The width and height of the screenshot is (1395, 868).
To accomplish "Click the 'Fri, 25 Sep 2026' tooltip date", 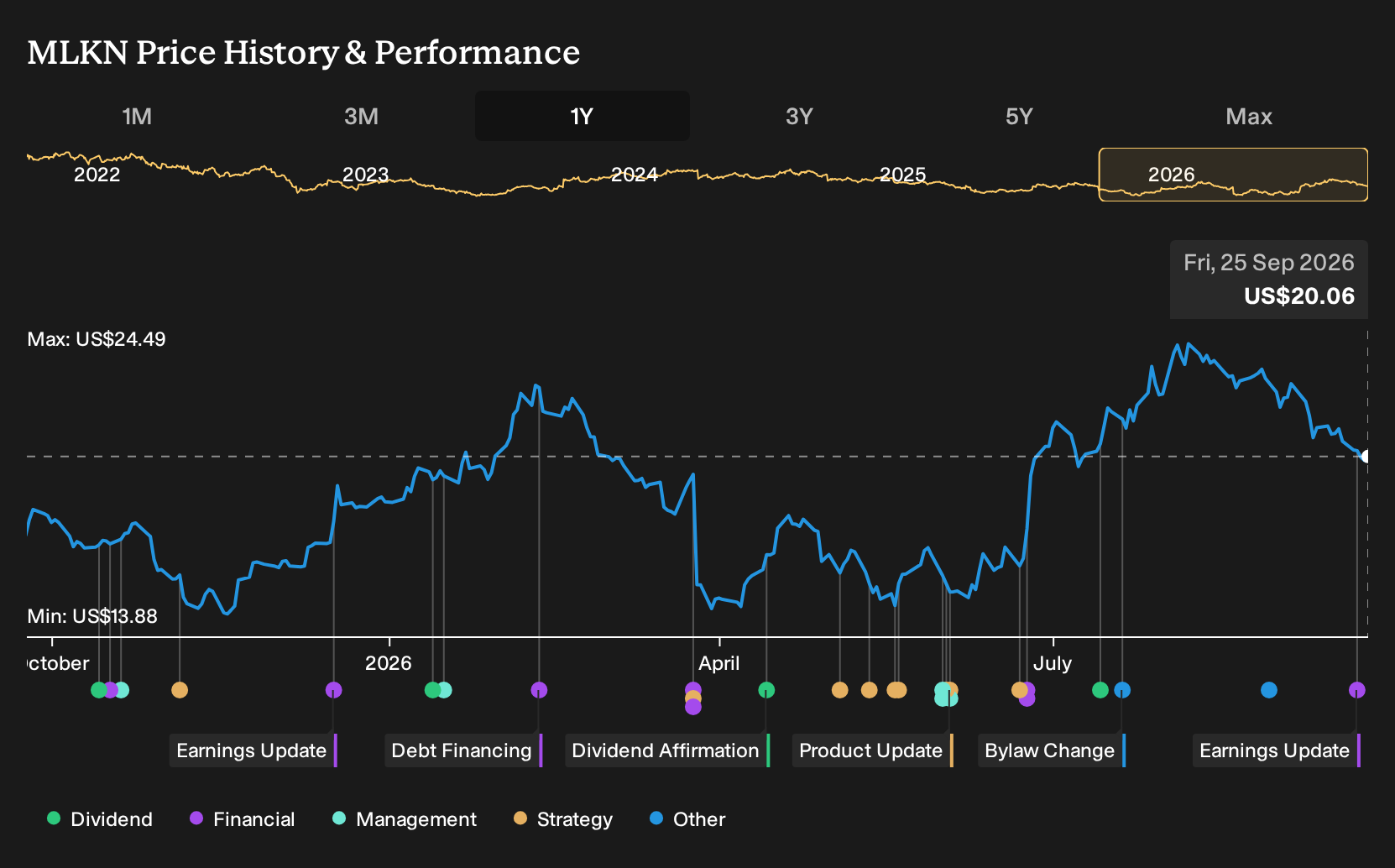I will pos(1269,263).
